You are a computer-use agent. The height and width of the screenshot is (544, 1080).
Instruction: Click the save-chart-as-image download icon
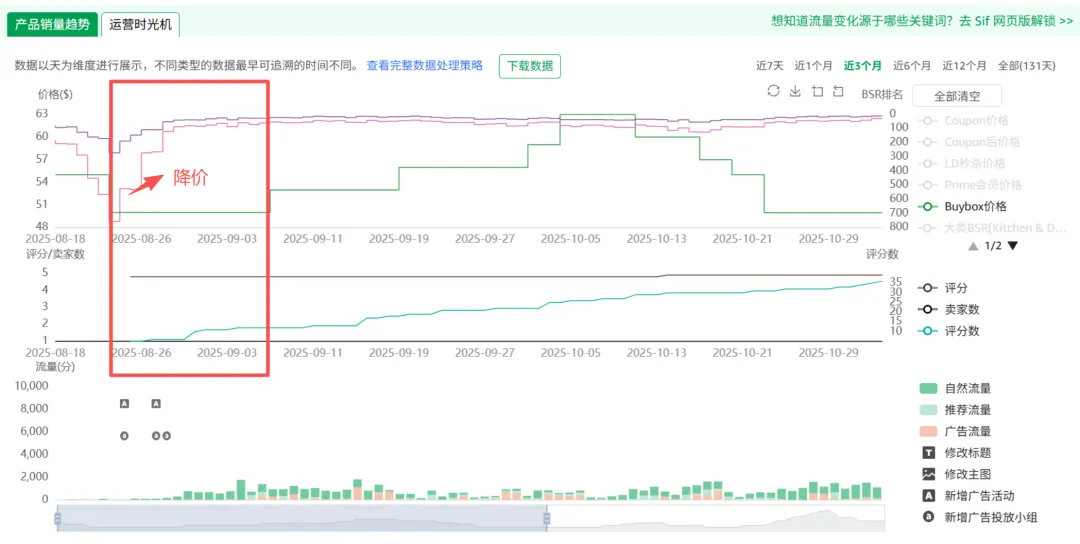click(x=795, y=92)
